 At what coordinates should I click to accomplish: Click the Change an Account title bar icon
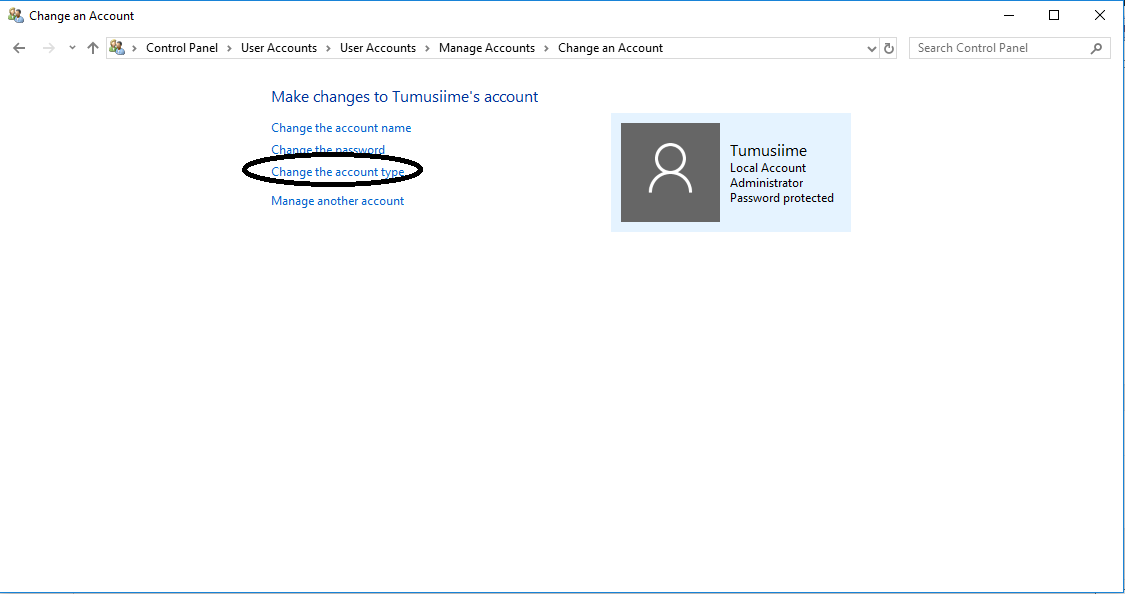coord(14,15)
